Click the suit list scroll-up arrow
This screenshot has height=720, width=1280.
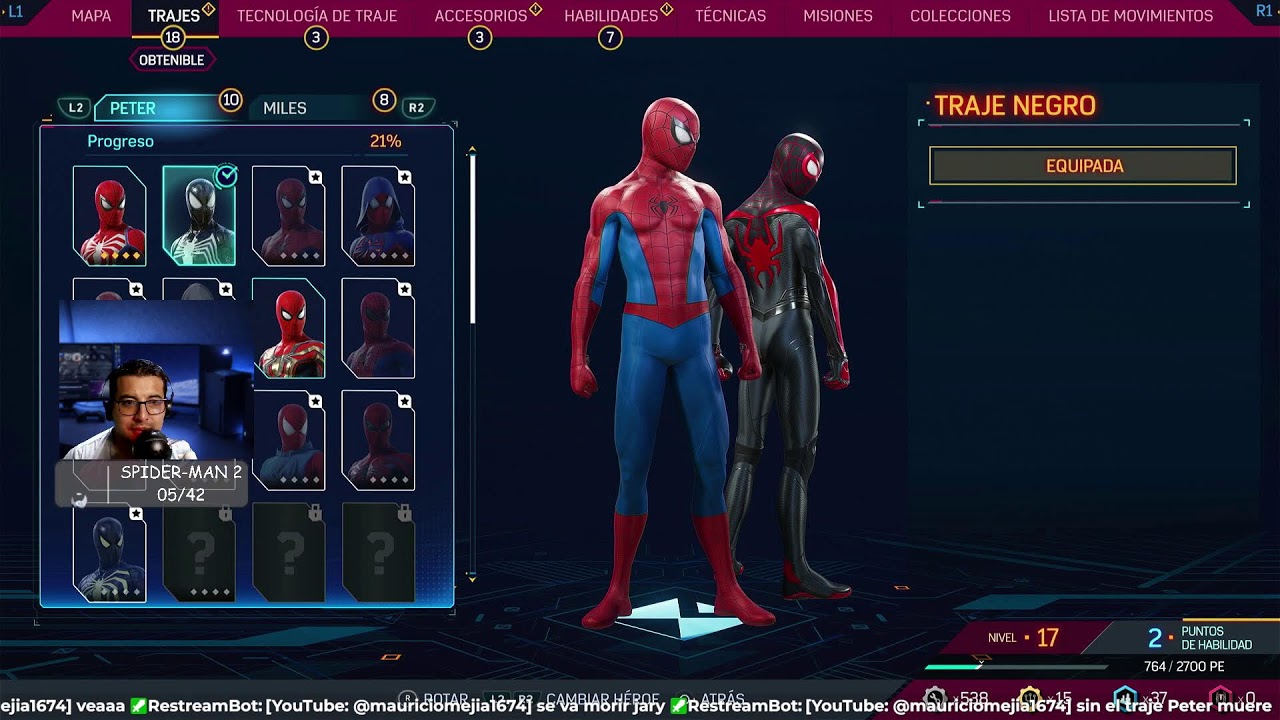[472, 151]
